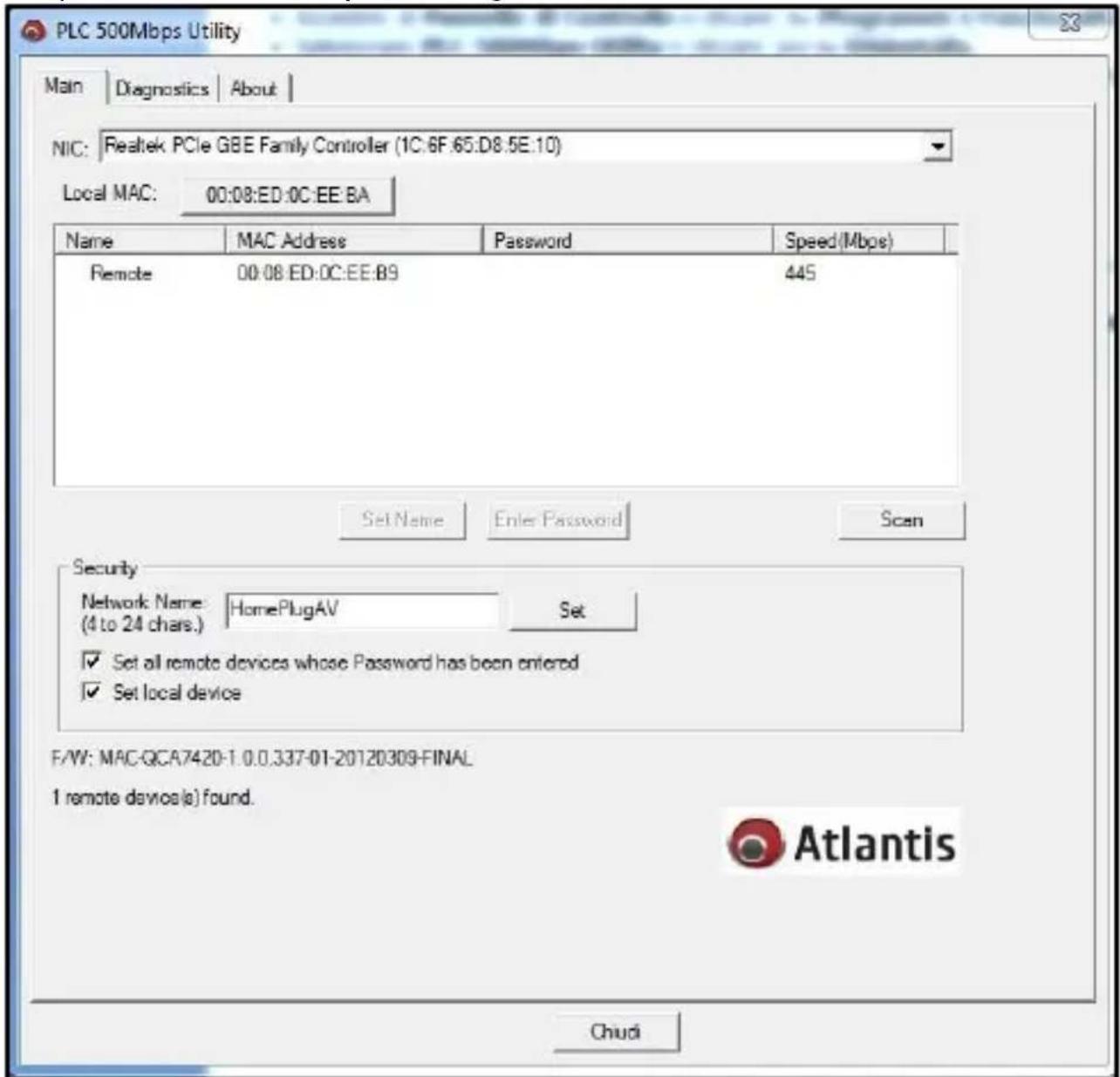The image size is (1120, 1077).
Task: Click the Atlantis logo
Action: (842, 842)
